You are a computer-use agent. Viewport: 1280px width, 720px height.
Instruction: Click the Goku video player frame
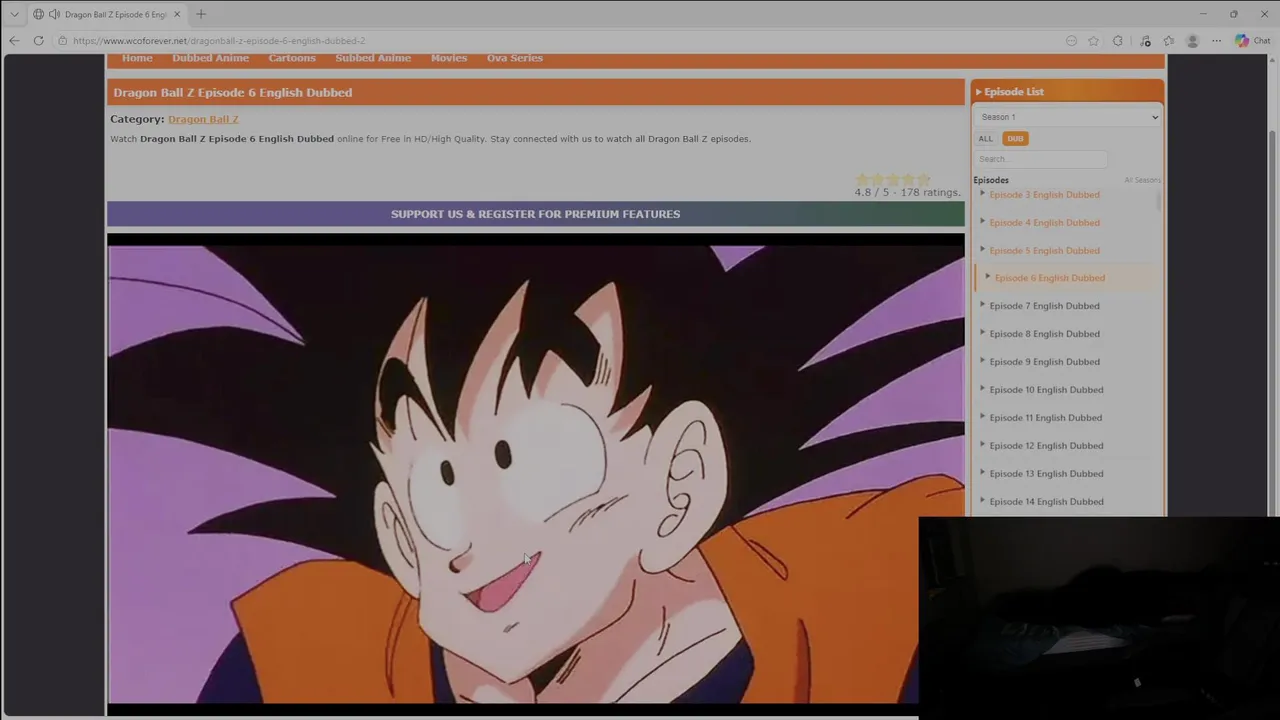click(536, 474)
